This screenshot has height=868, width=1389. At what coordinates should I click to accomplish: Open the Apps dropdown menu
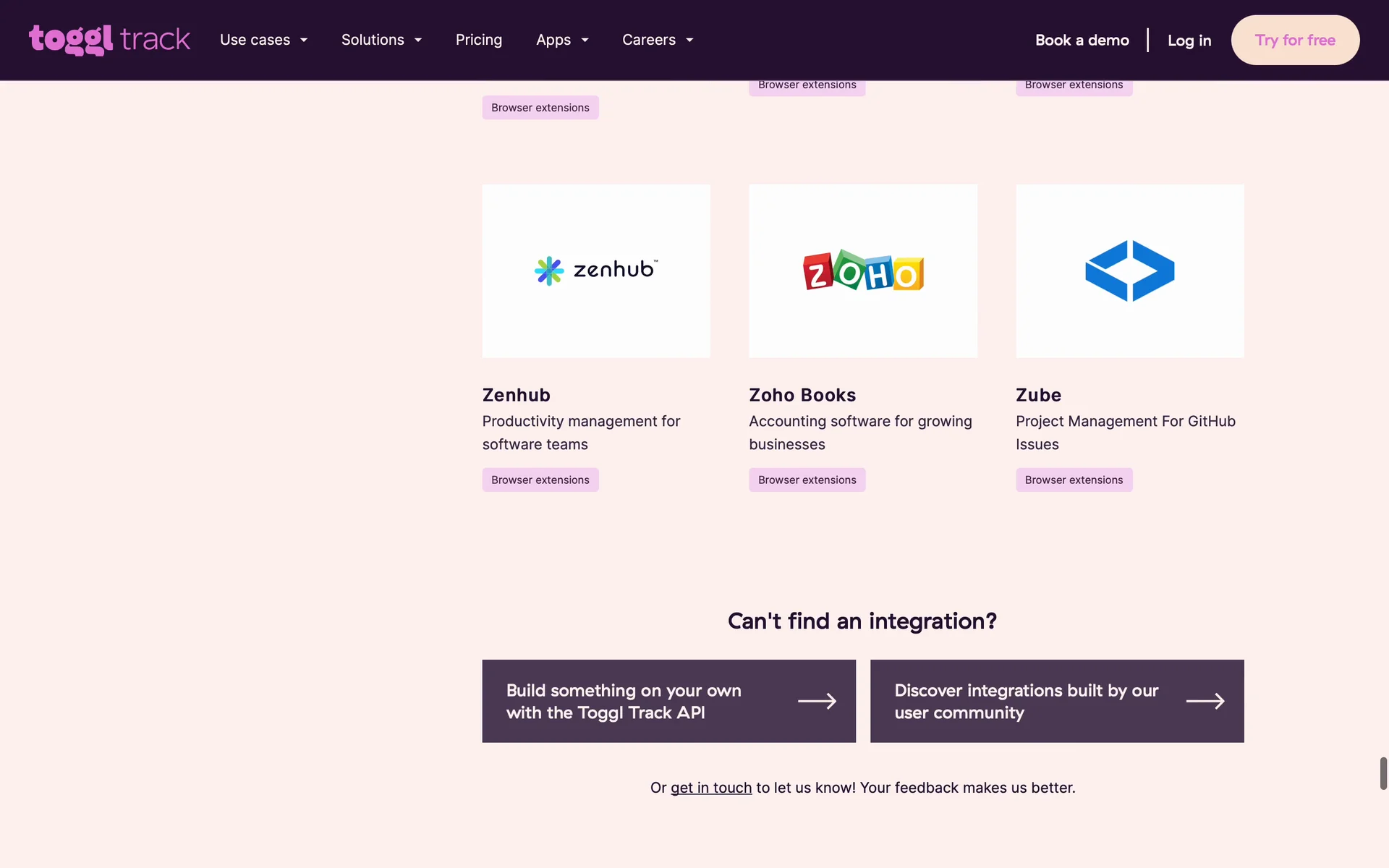coord(562,40)
